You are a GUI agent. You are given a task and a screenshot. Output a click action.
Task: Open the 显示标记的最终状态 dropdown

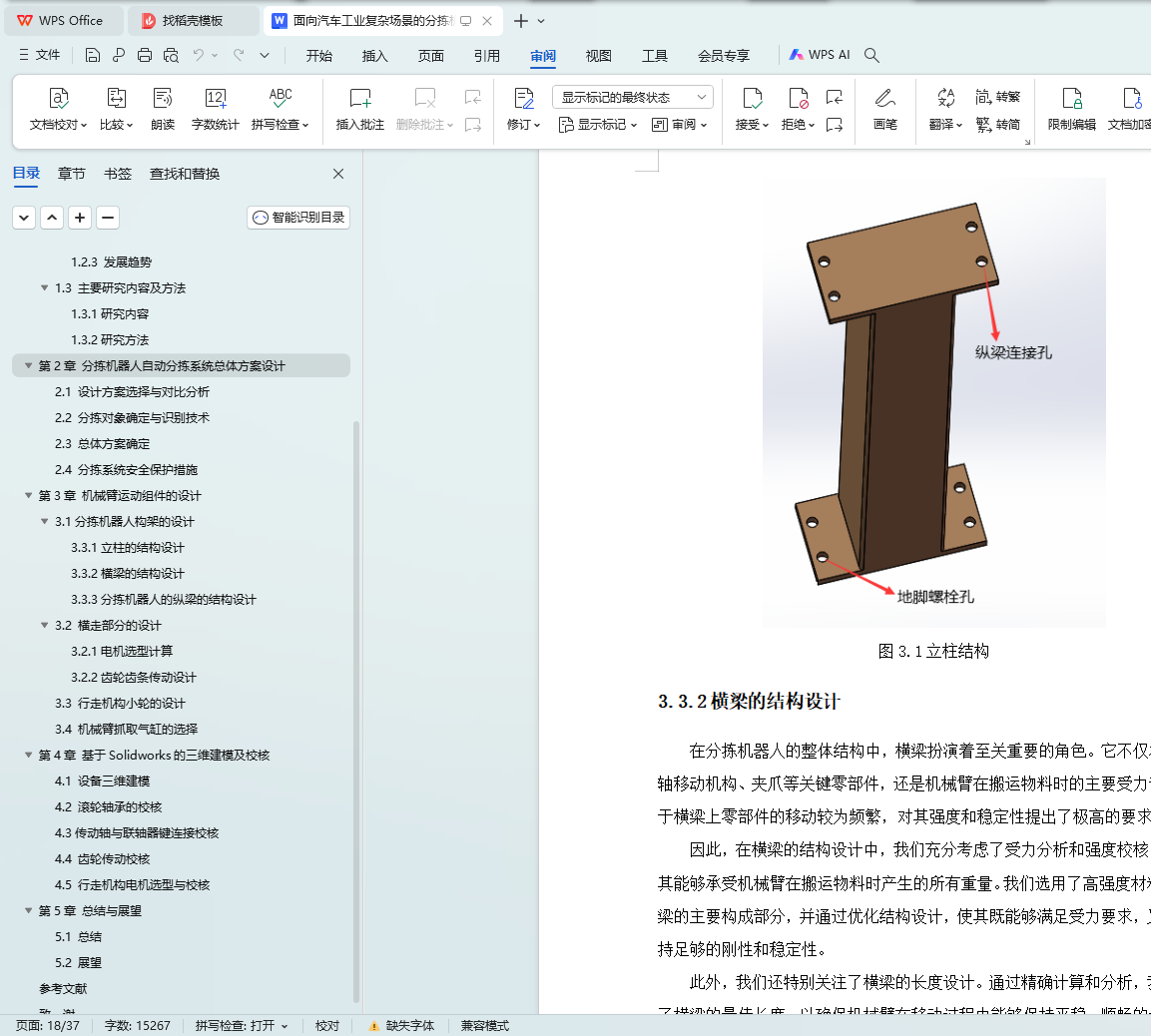[x=632, y=97]
